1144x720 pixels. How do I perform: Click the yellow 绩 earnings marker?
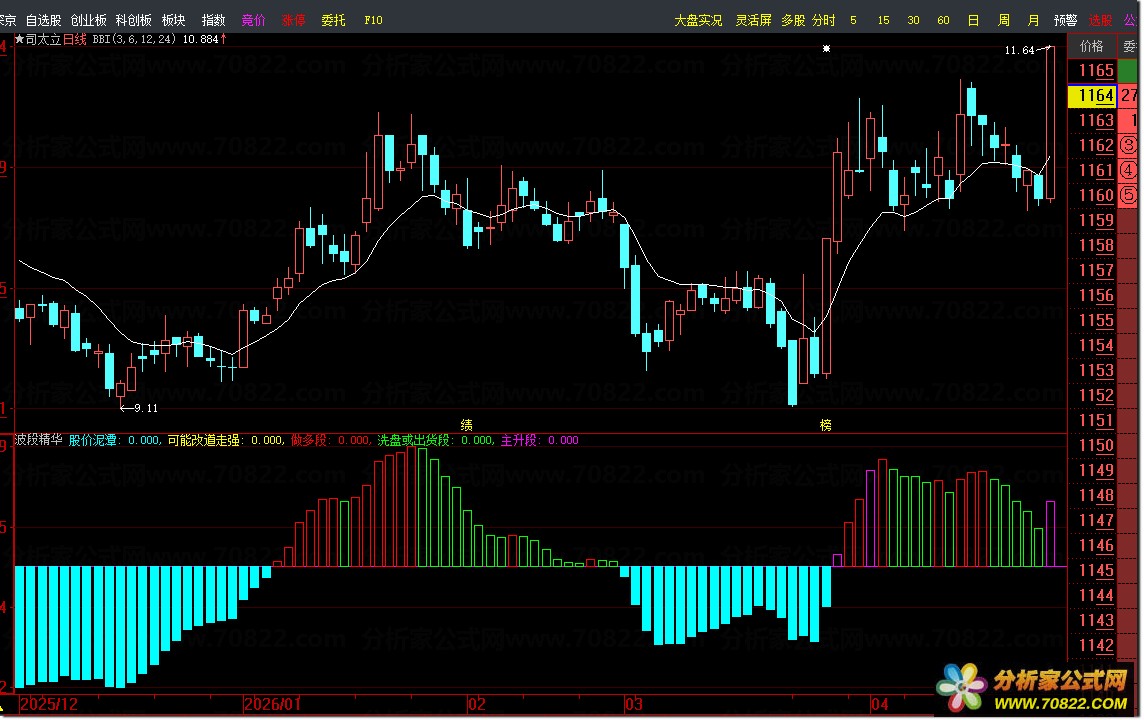(466, 425)
